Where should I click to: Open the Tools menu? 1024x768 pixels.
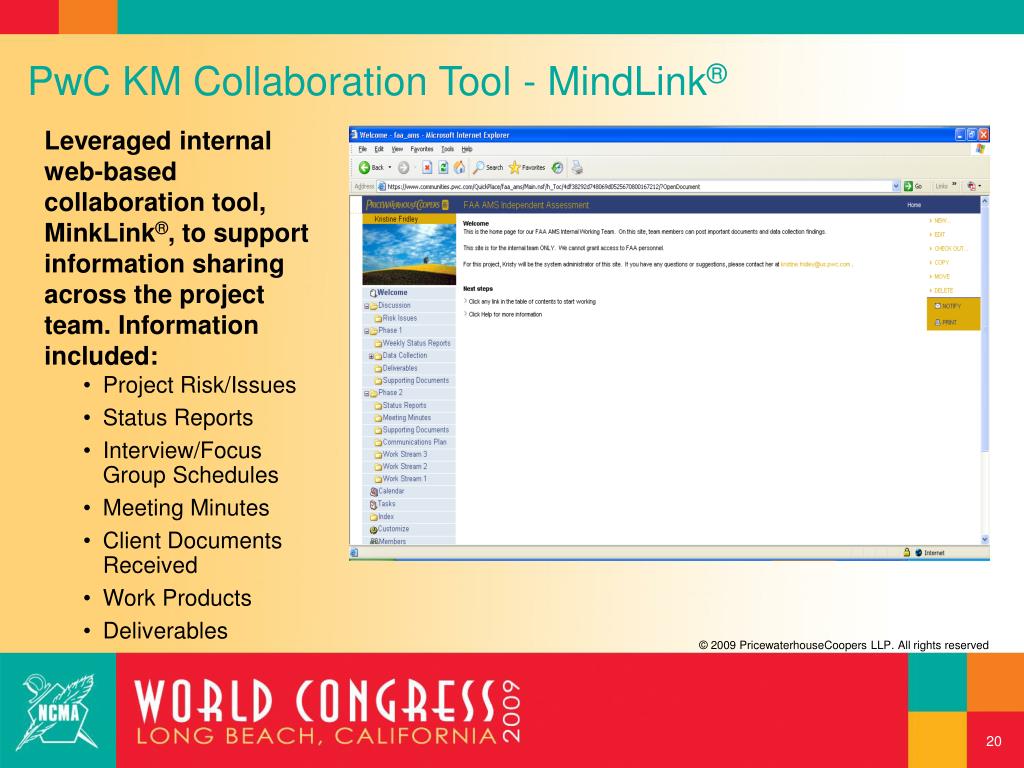pos(447,149)
